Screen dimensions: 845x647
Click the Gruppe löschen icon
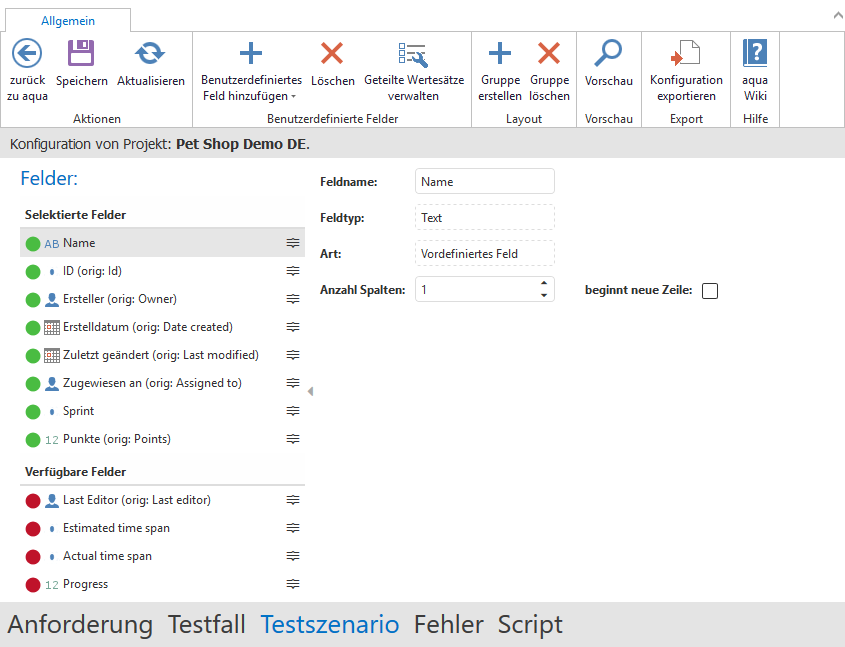[549, 53]
